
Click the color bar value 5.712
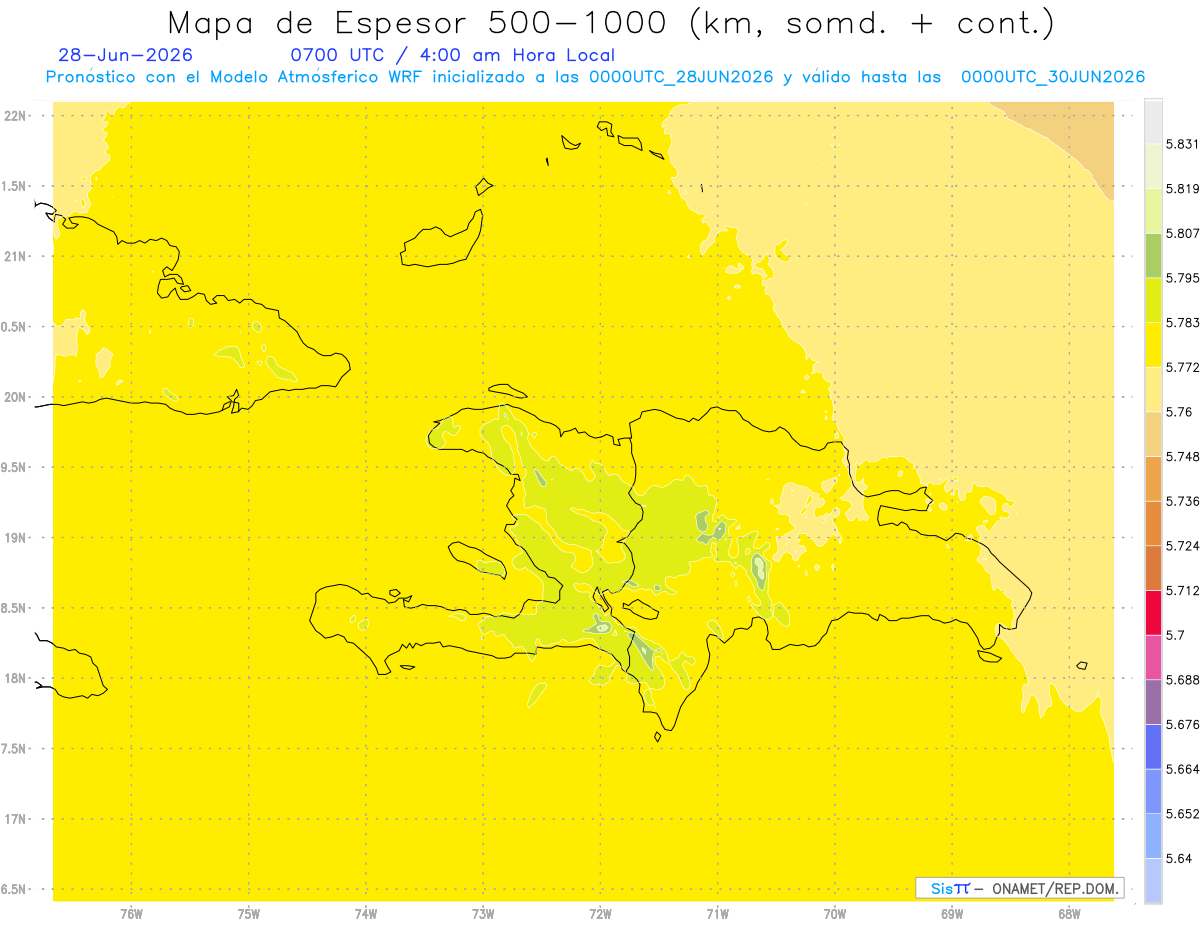tap(1183, 590)
